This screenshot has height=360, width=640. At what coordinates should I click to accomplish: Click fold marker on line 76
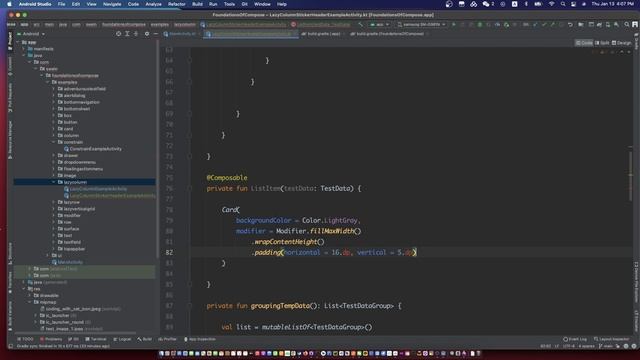coord(189,189)
